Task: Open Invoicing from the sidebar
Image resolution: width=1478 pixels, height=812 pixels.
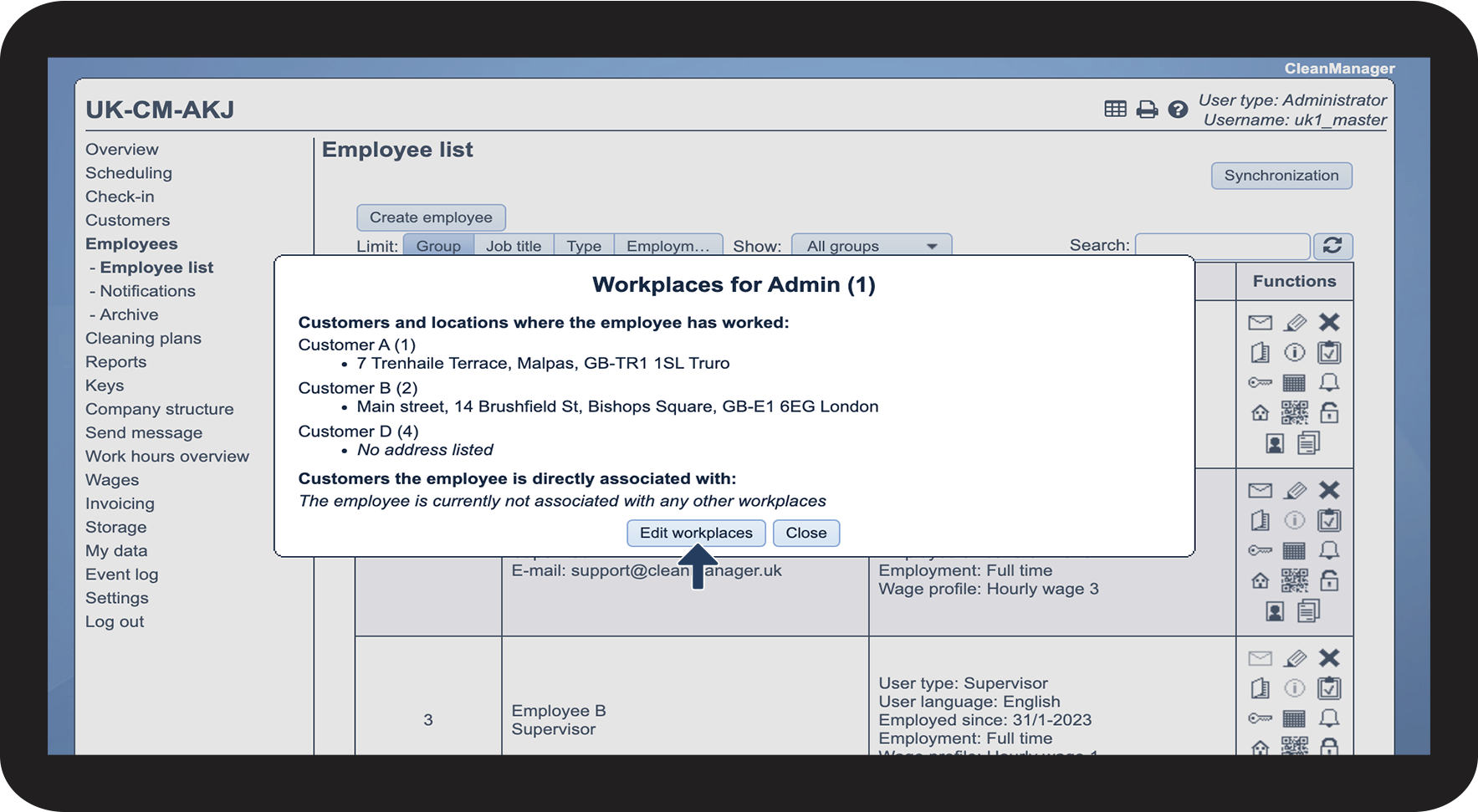Action: click(120, 503)
